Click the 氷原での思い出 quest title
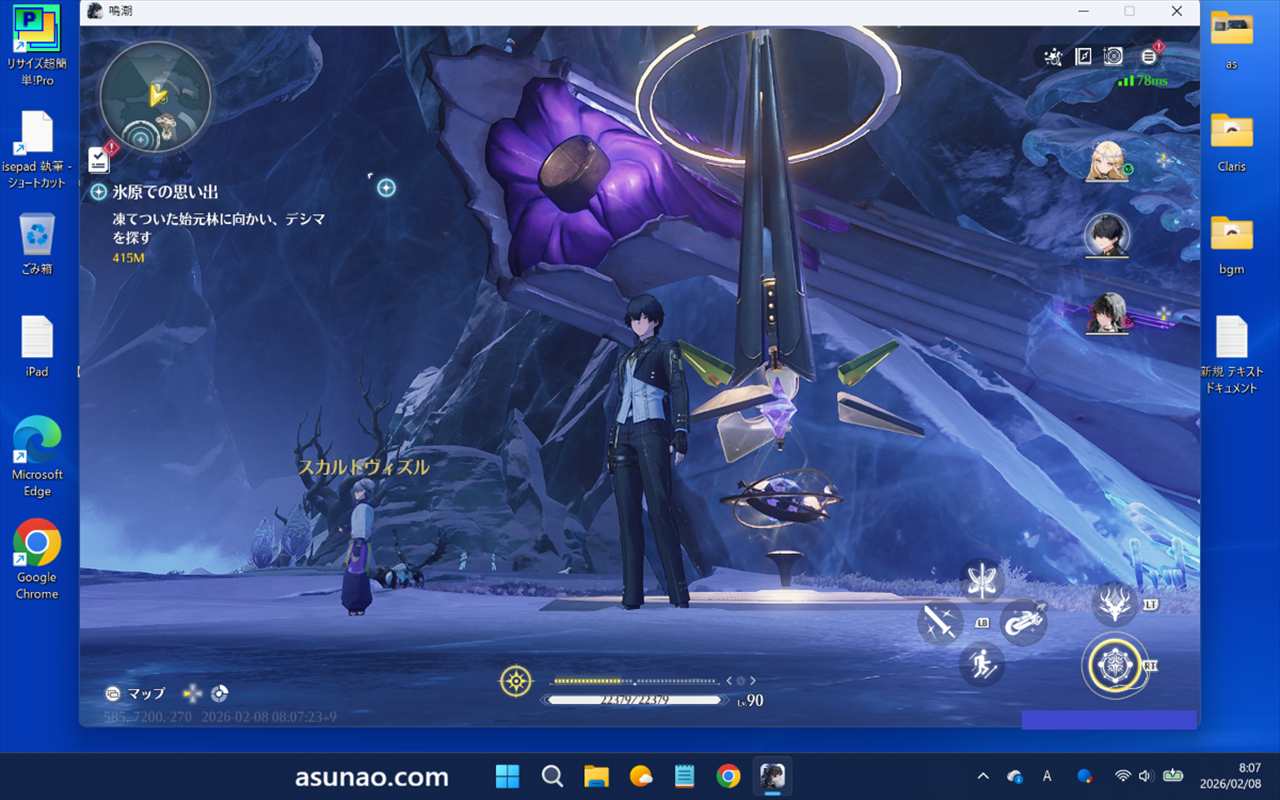Screen dimensions: 1280x800 pyautogui.click(x=165, y=192)
